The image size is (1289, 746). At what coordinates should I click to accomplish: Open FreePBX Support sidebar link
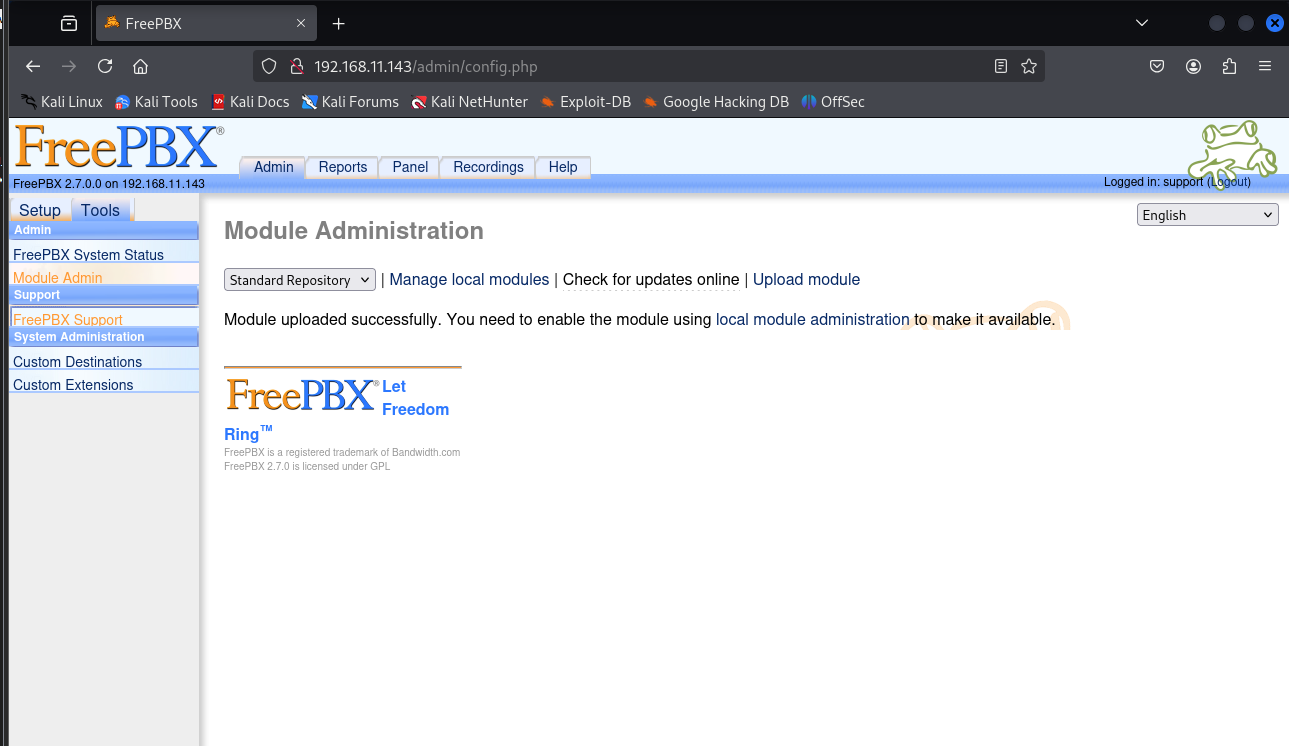(68, 320)
